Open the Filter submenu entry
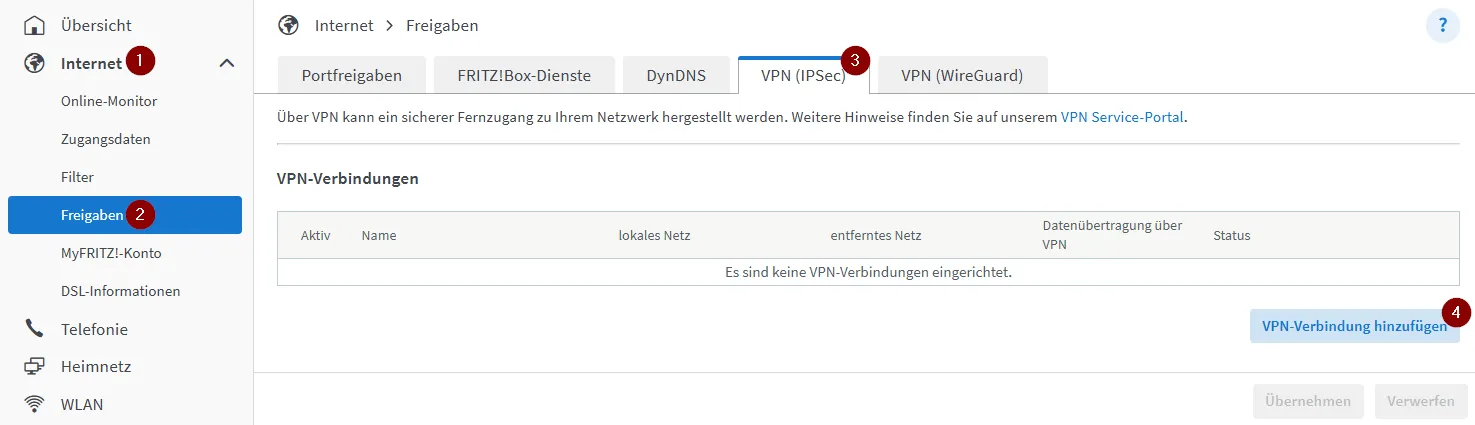Image resolution: width=1475 pixels, height=425 pixels. click(77, 177)
